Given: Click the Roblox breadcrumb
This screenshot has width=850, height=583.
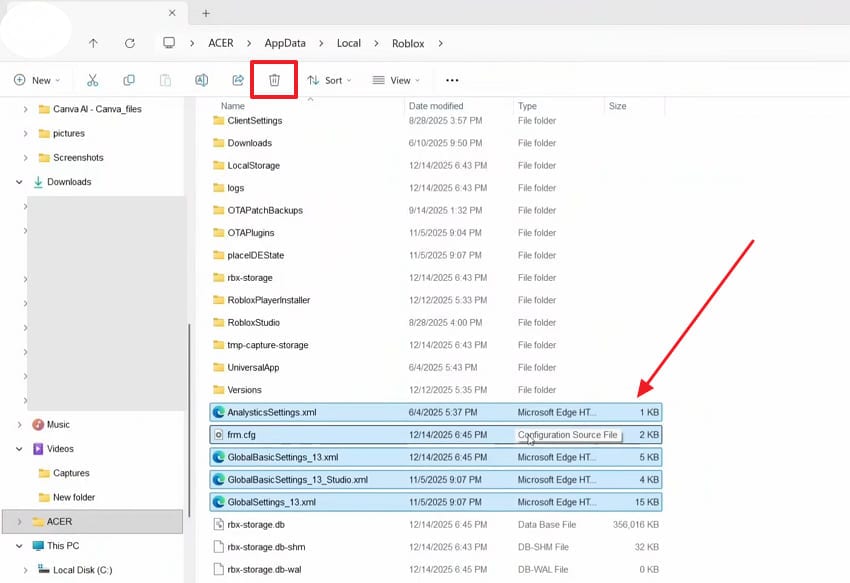Looking at the screenshot, I should 408,43.
